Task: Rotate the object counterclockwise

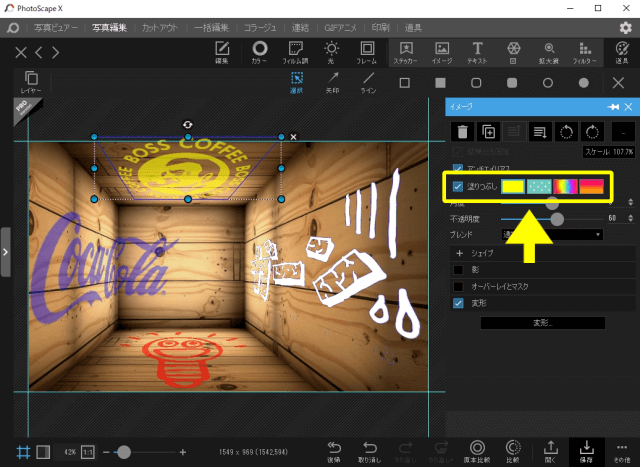Action: click(567, 132)
